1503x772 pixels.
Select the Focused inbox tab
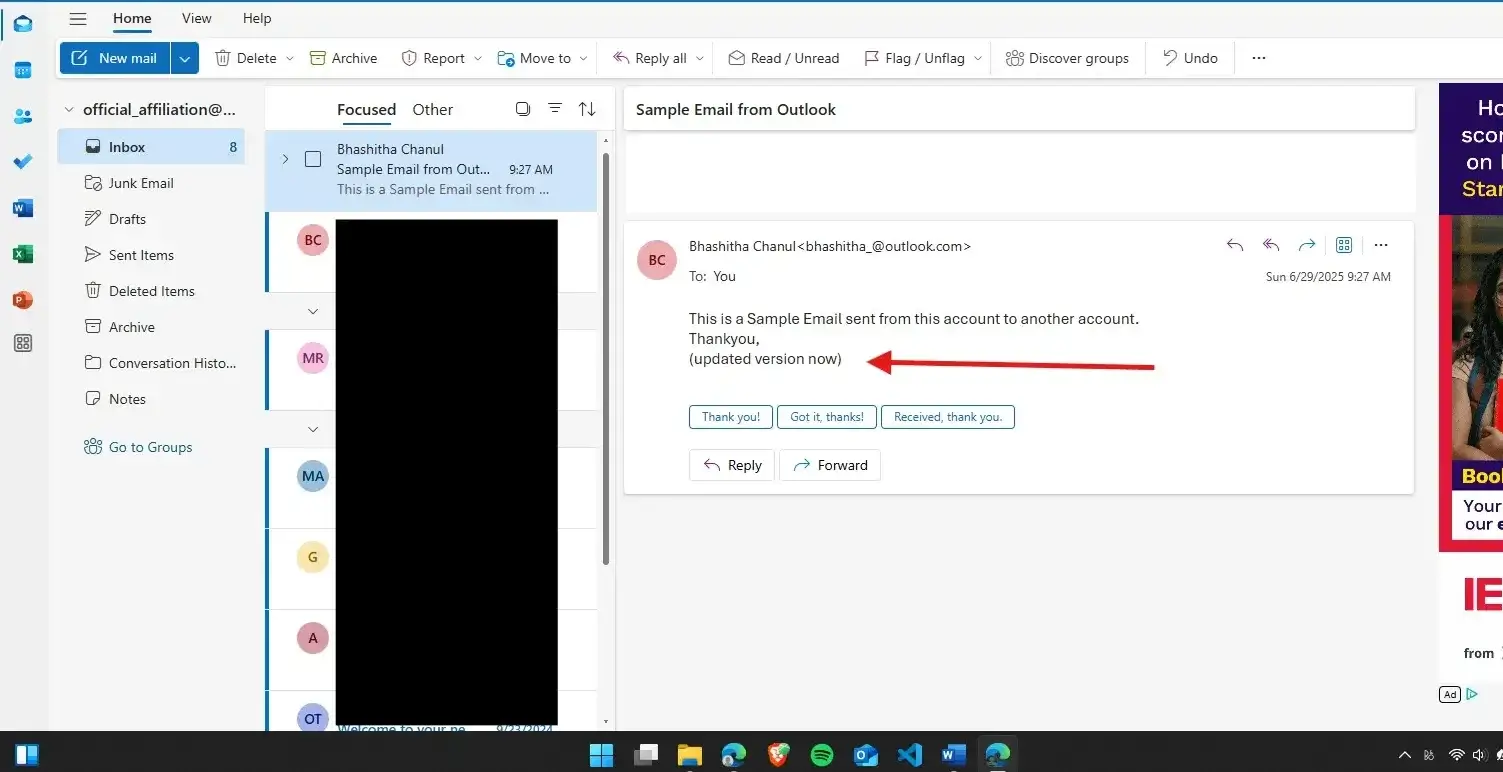pyautogui.click(x=366, y=110)
